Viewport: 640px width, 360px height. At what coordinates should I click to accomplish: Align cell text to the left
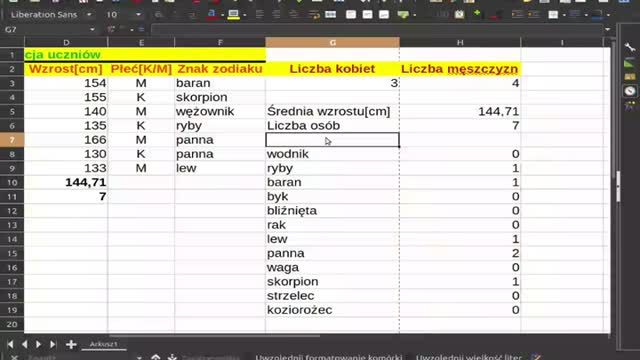tap(260, 15)
